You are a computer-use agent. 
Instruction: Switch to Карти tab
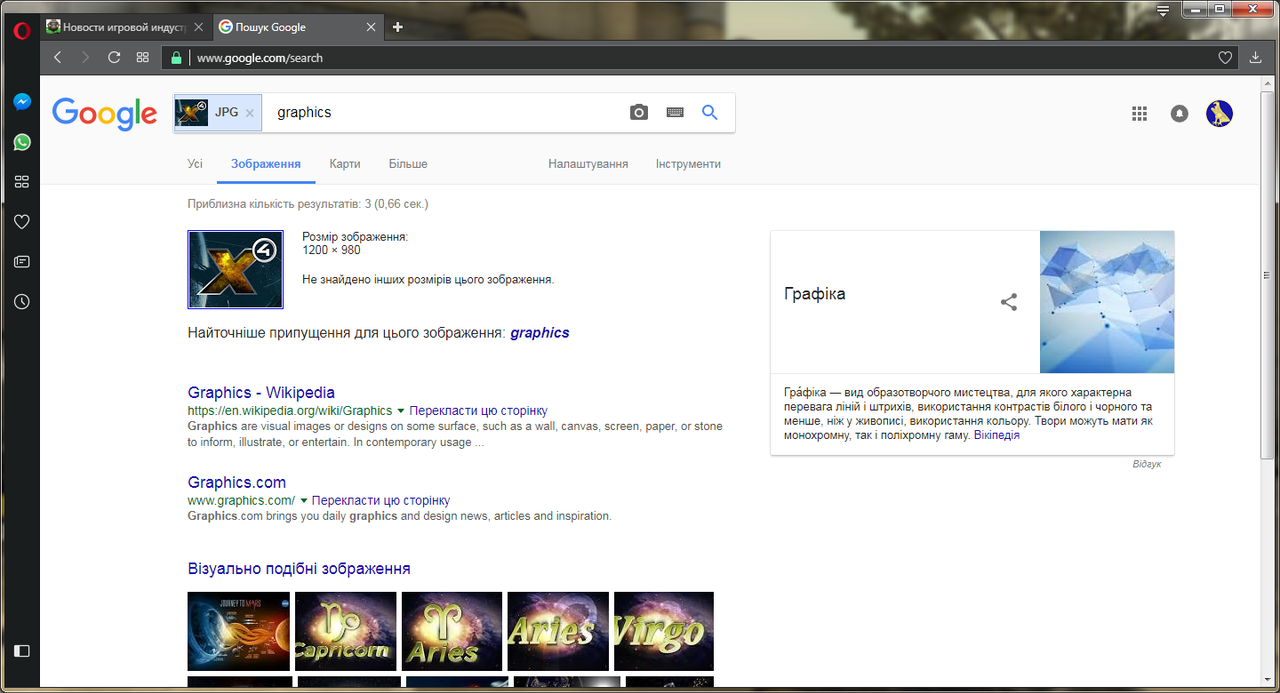click(x=345, y=164)
